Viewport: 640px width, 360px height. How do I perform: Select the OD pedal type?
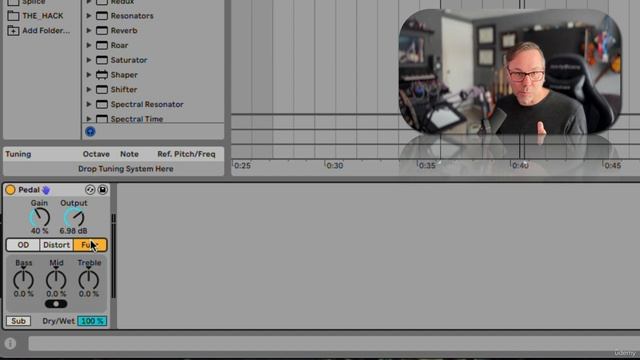pyautogui.click(x=23, y=245)
